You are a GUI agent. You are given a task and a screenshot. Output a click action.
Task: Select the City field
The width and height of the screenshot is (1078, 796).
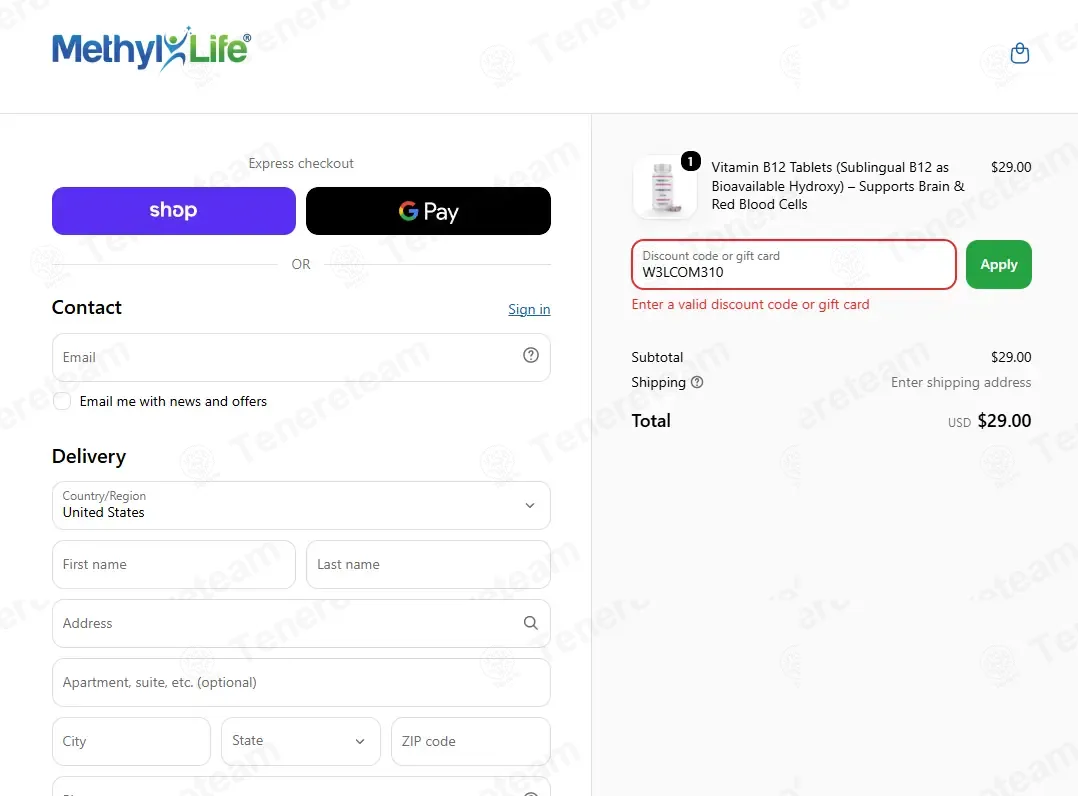(131, 741)
